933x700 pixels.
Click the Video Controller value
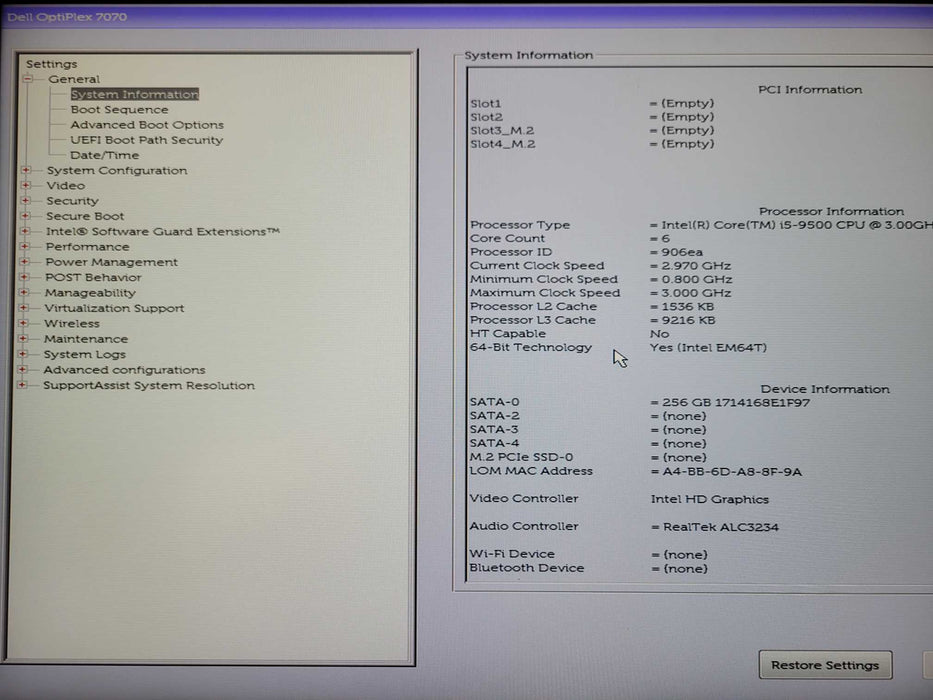710,499
